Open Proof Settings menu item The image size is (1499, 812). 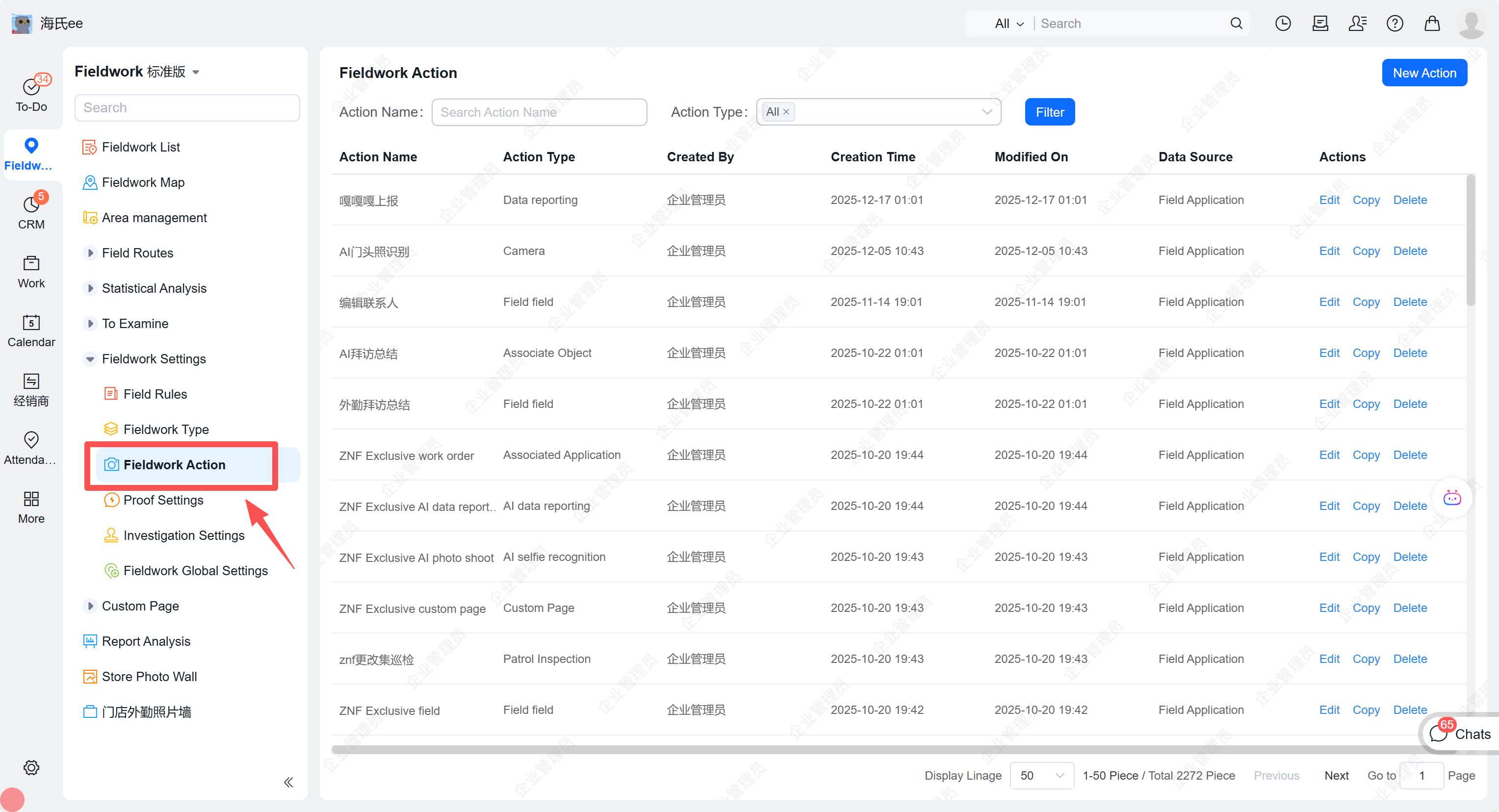click(x=163, y=500)
